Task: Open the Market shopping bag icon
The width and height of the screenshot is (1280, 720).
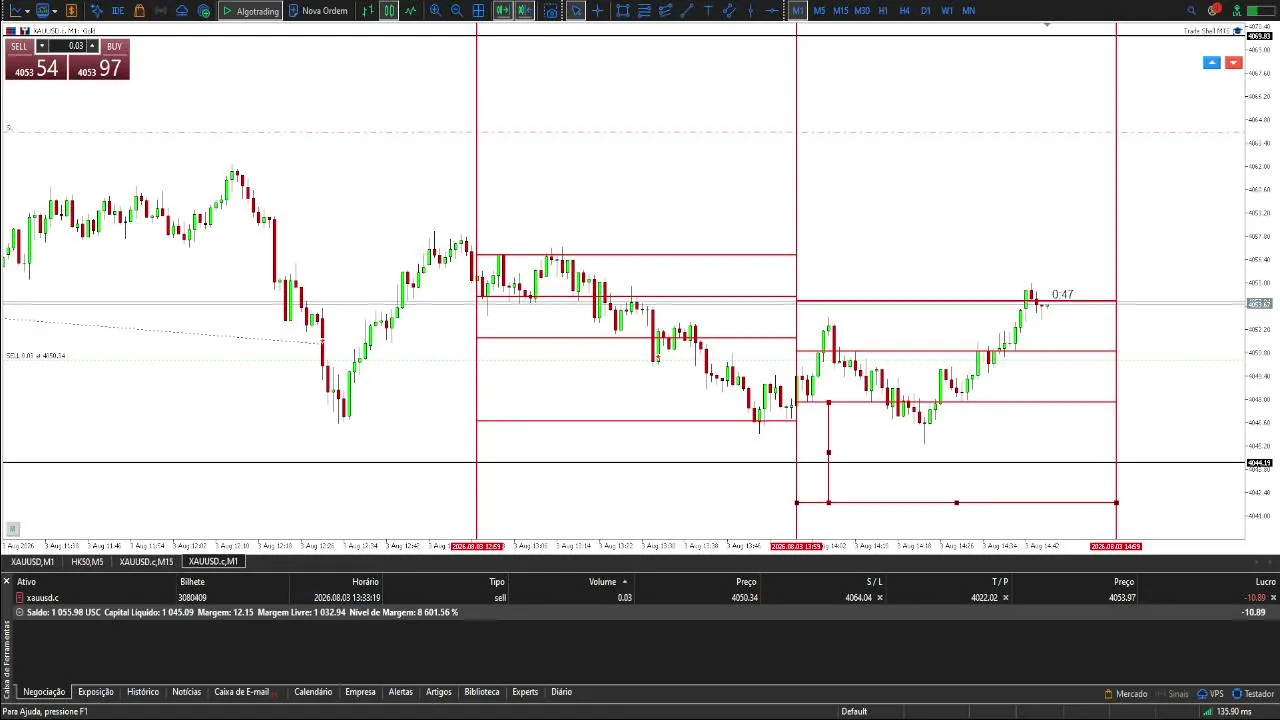Action: 139,11
